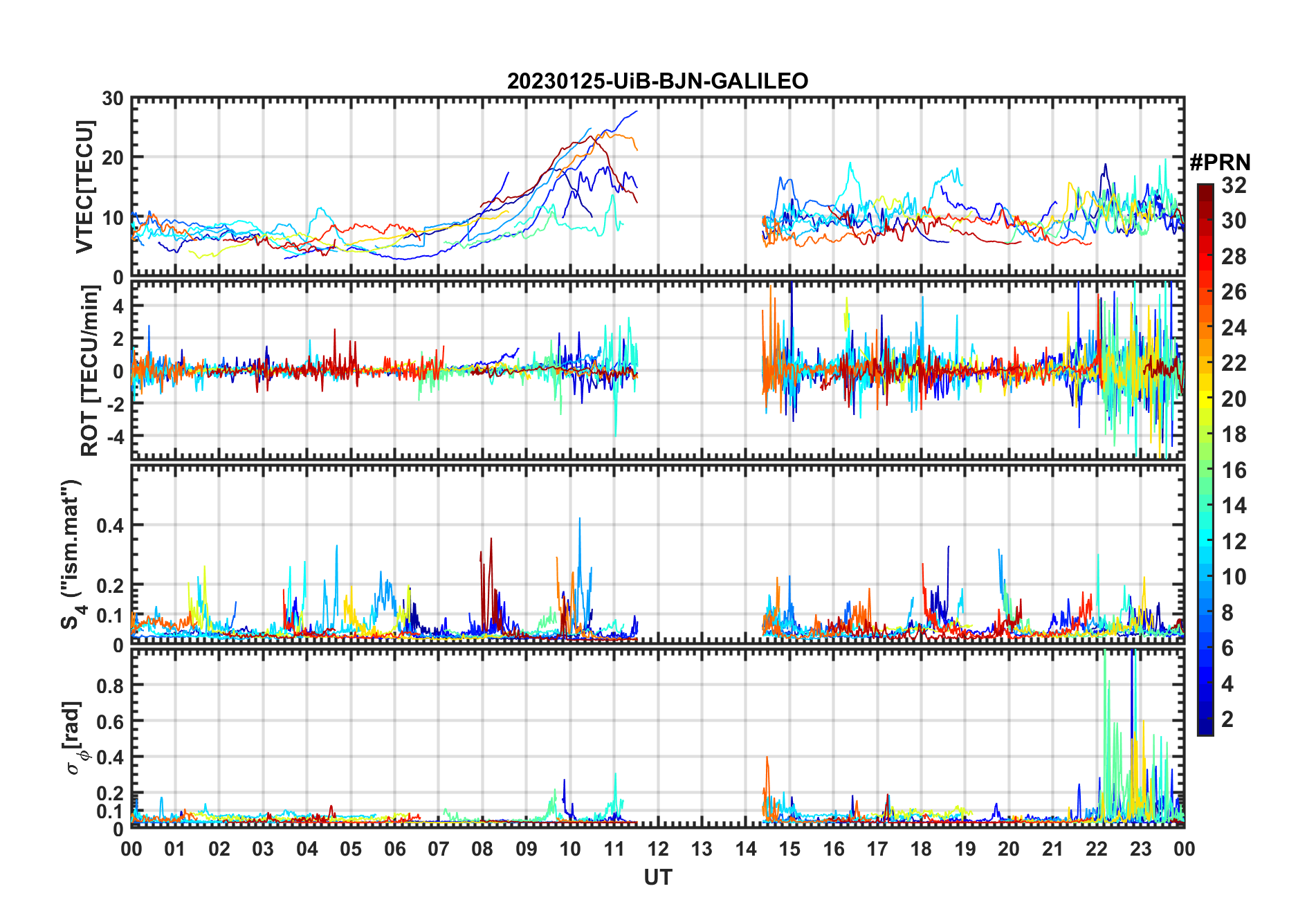Click the S4 ("ism.mat") y-axis label

click(x=72, y=554)
